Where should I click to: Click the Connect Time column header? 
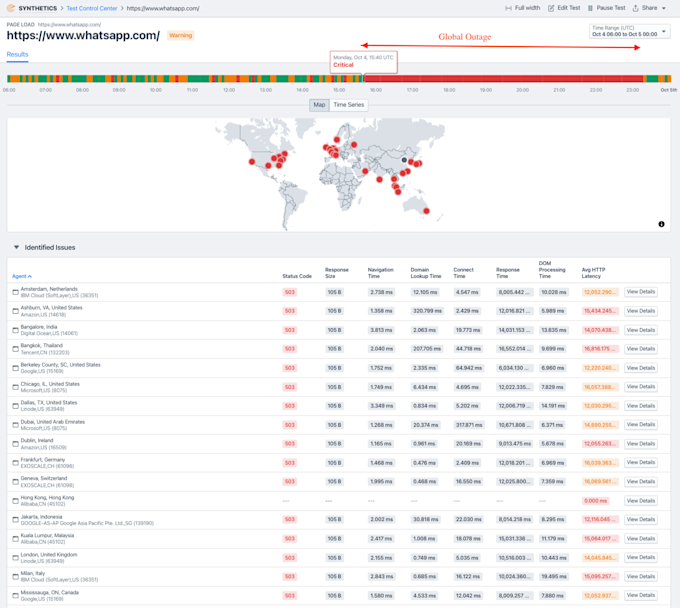(463, 273)
